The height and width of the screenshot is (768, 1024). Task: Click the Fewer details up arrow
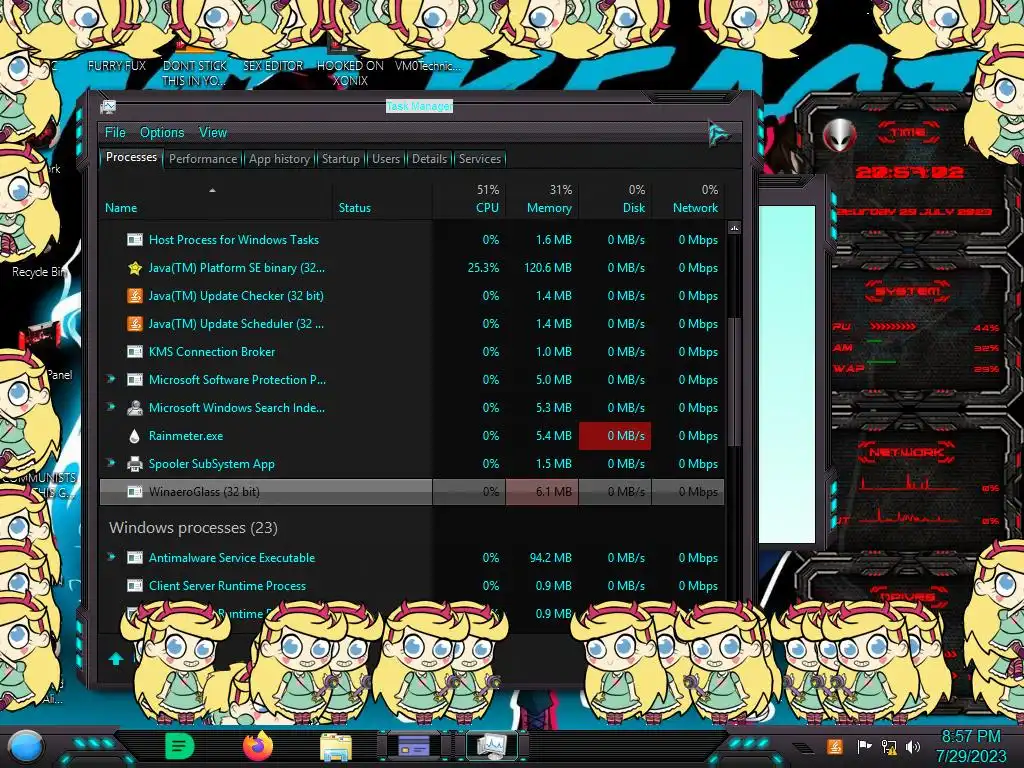(116, 658)
